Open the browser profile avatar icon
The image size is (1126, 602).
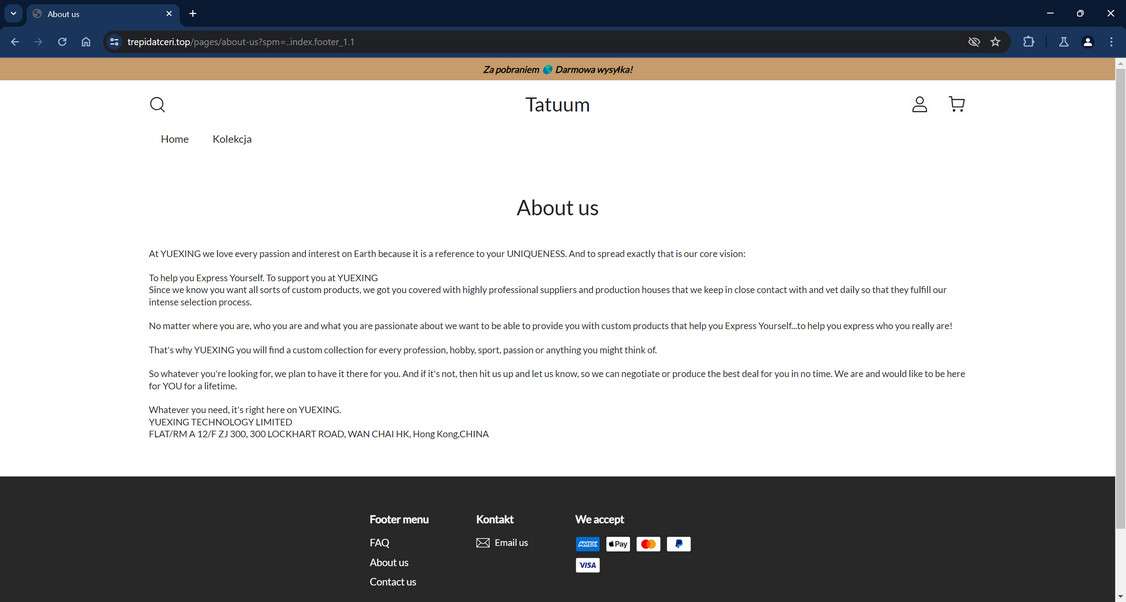[x=1087, y=42]
